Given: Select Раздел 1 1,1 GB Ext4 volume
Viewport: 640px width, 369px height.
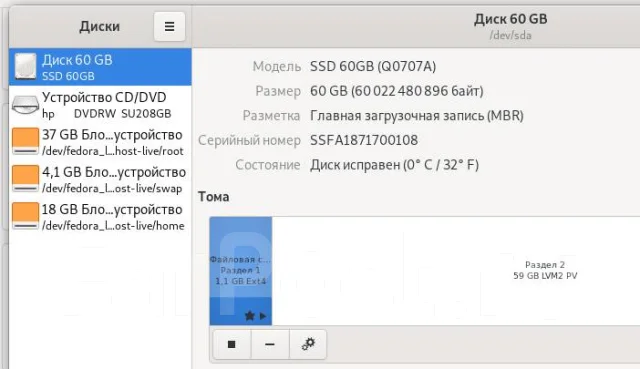Looking at the screenshot, I should click(241, 271).
